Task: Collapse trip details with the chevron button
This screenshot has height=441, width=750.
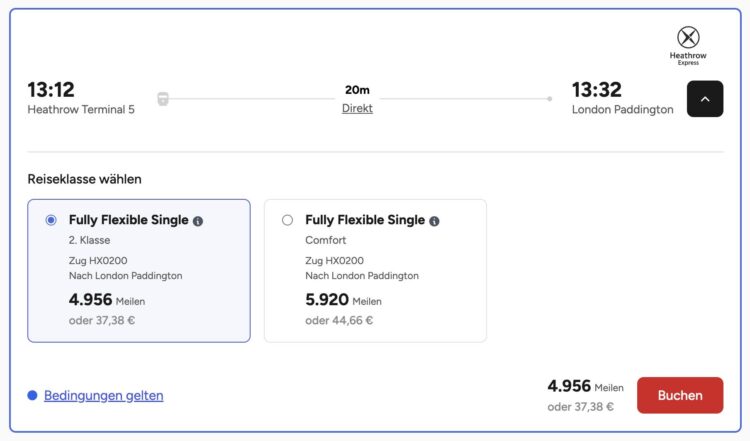Action: click(x=705, y=99)
